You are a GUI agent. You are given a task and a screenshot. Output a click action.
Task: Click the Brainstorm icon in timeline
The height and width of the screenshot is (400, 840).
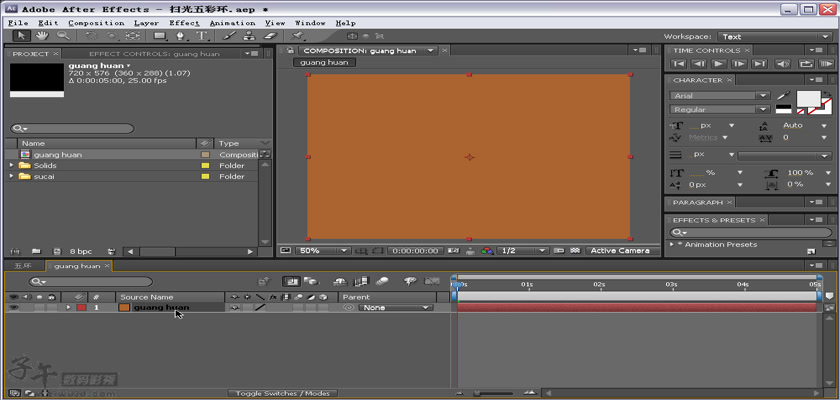410,281
